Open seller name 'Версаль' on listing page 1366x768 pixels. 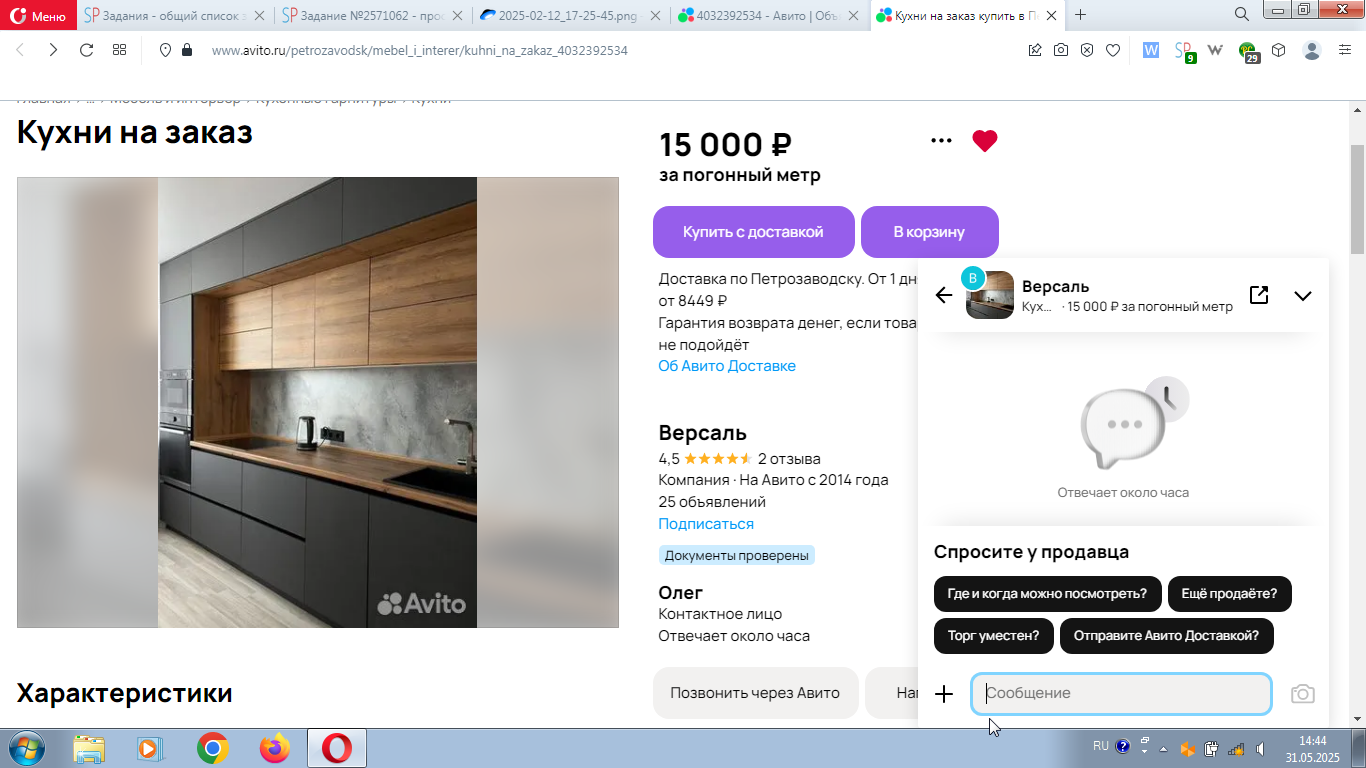point(702,433)
